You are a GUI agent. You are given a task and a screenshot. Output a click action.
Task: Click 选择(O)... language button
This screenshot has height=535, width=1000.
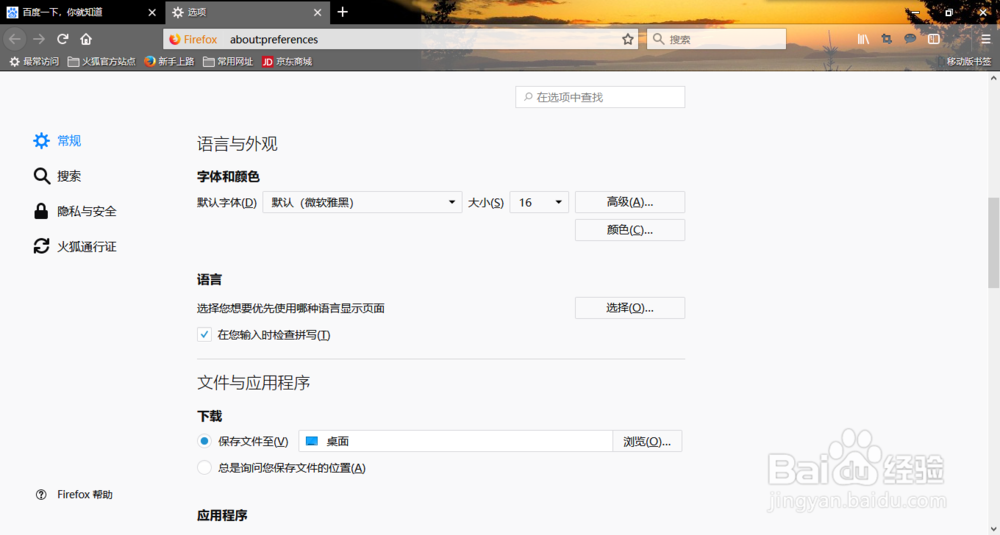coord(630,308)
